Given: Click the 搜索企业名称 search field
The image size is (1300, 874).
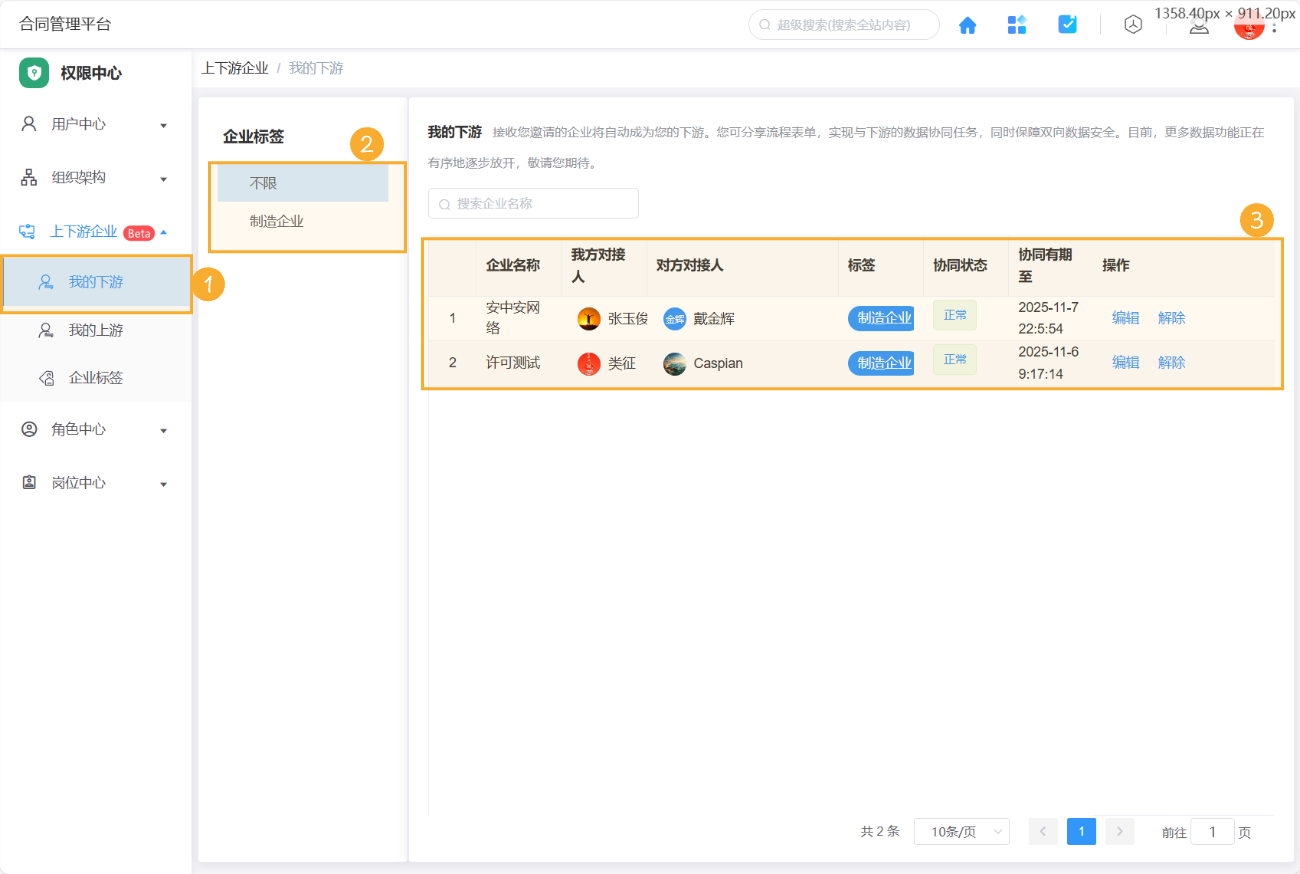Looking at the screenshot, I should 533,203.
